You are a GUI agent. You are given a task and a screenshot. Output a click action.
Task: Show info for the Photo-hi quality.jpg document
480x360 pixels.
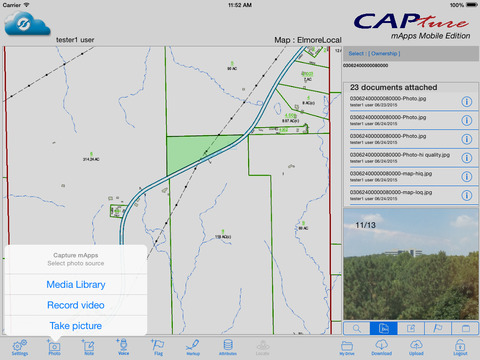coord(467,158)
